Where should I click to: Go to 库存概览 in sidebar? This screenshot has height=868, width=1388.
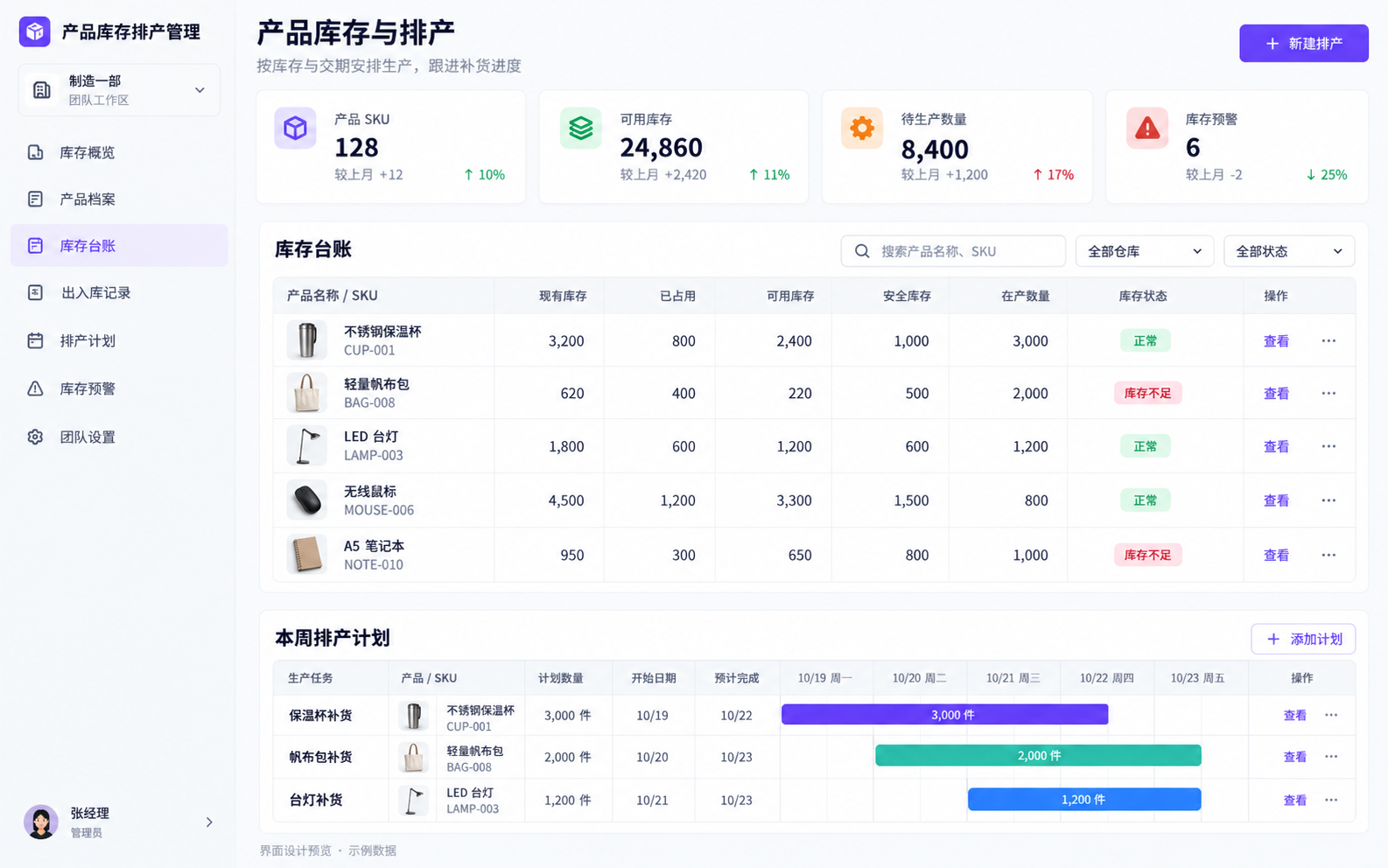coord(119,152)
